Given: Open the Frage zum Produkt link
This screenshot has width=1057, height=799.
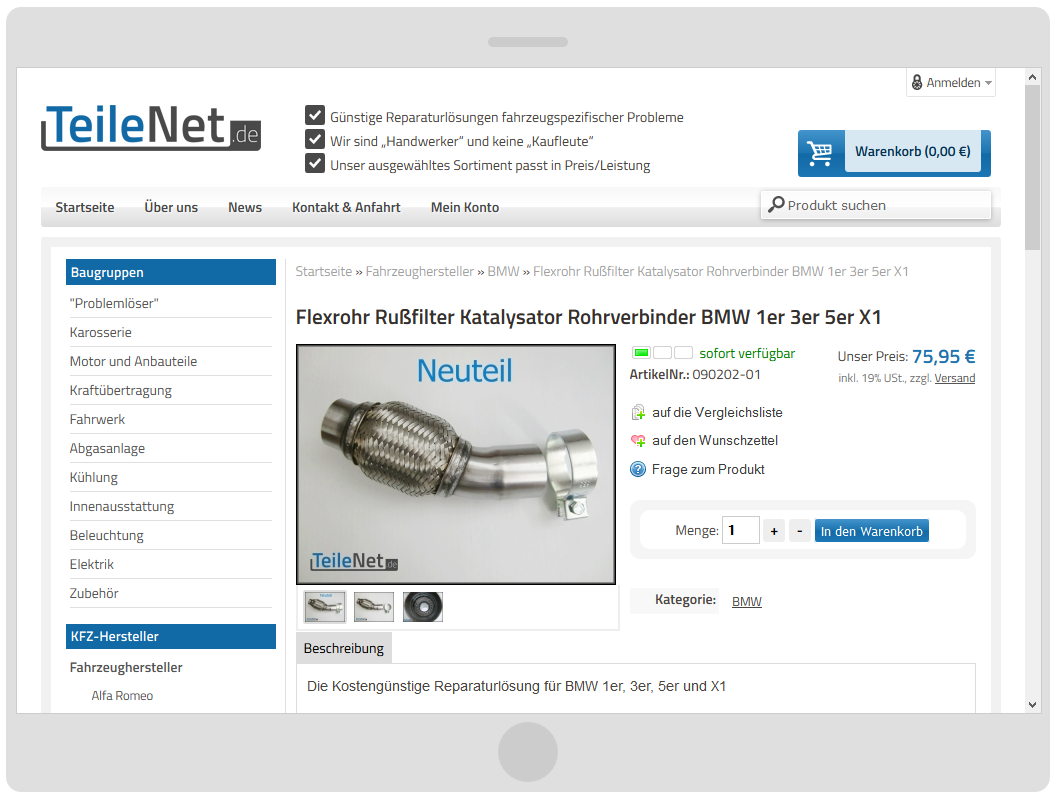Looking at the screenshot, I should click(x=708, y=469).
